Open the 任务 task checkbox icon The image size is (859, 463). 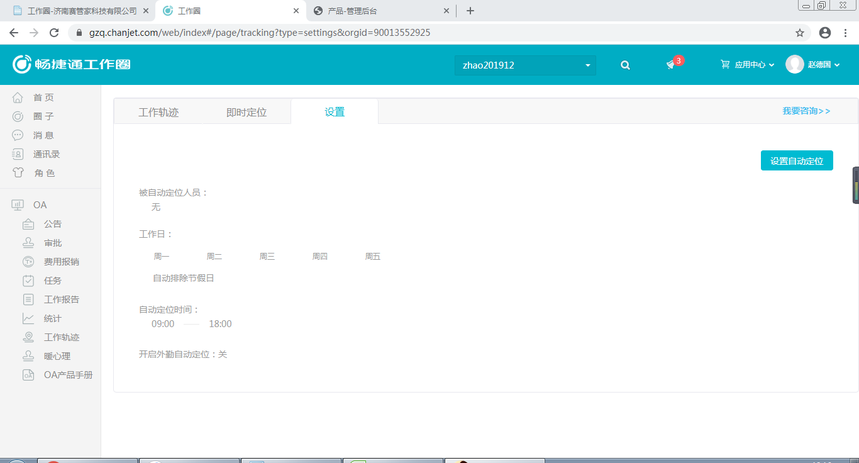pyautogui.click(x=28, y=281)
